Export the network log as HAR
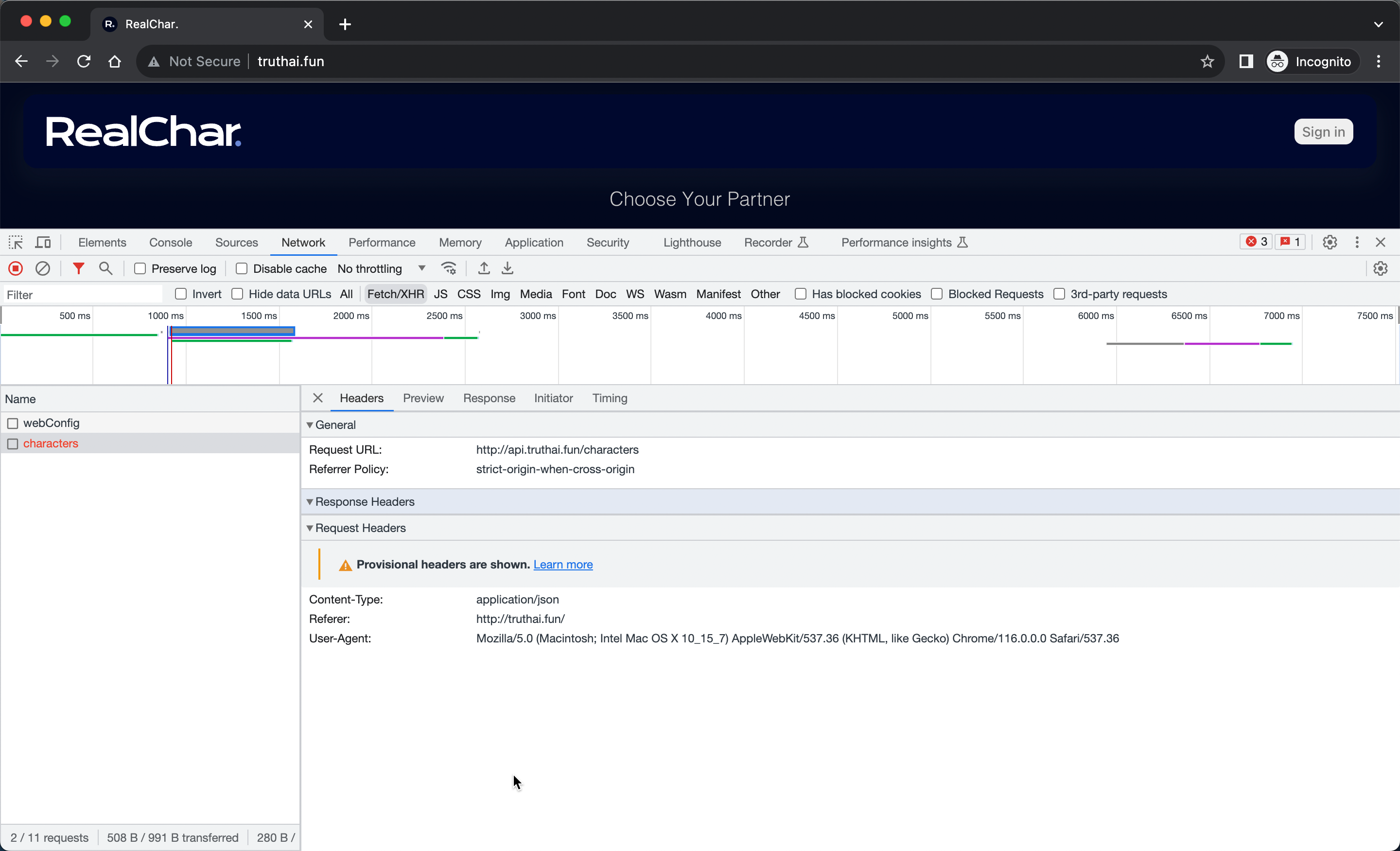1400x851 pixels. (507, 268)
